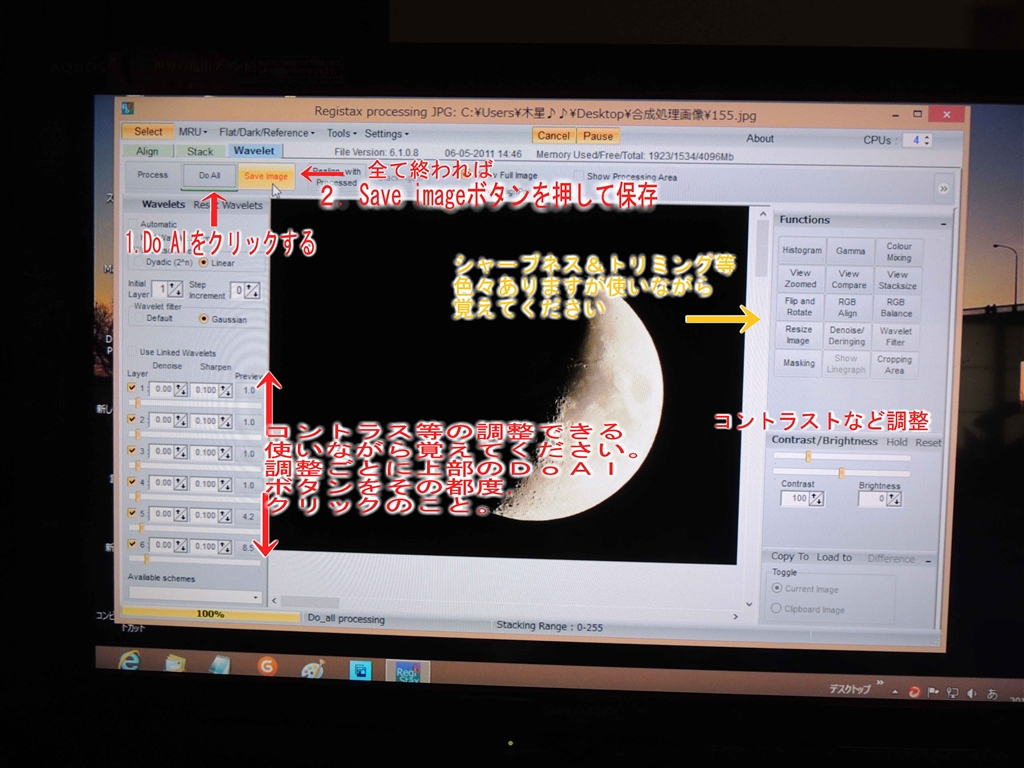Open Colour Mixing function
This screenshot has height=768, width=1024.
coord(899,252)
